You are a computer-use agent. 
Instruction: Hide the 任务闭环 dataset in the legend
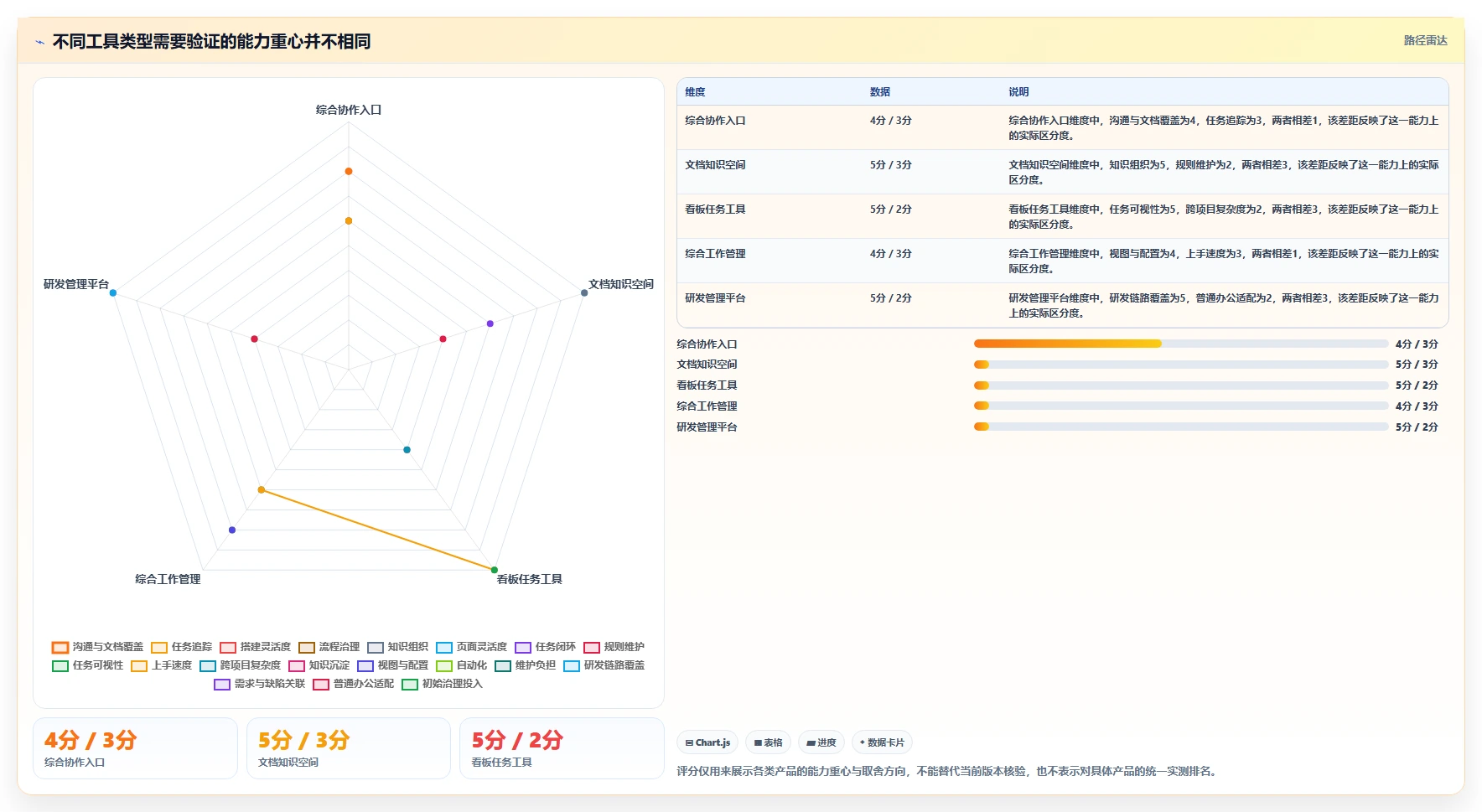click(545, 647)
